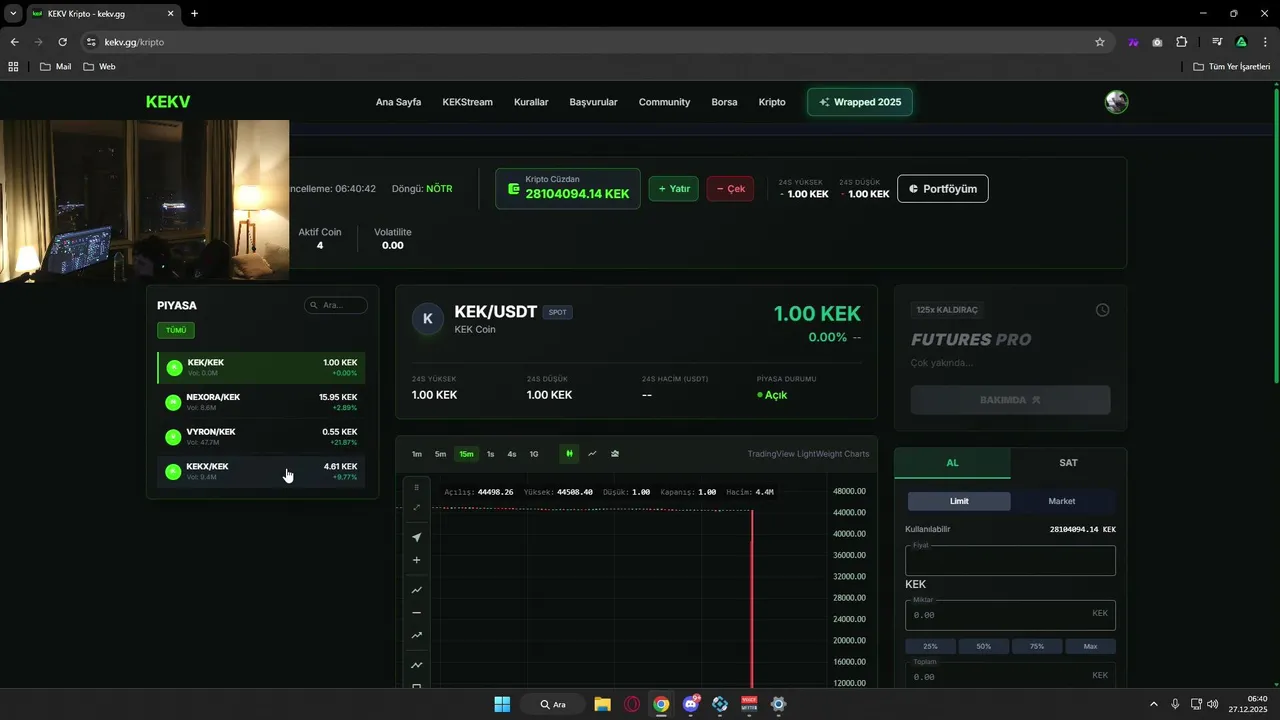Click the Çek withdraw button

[731, 189]
